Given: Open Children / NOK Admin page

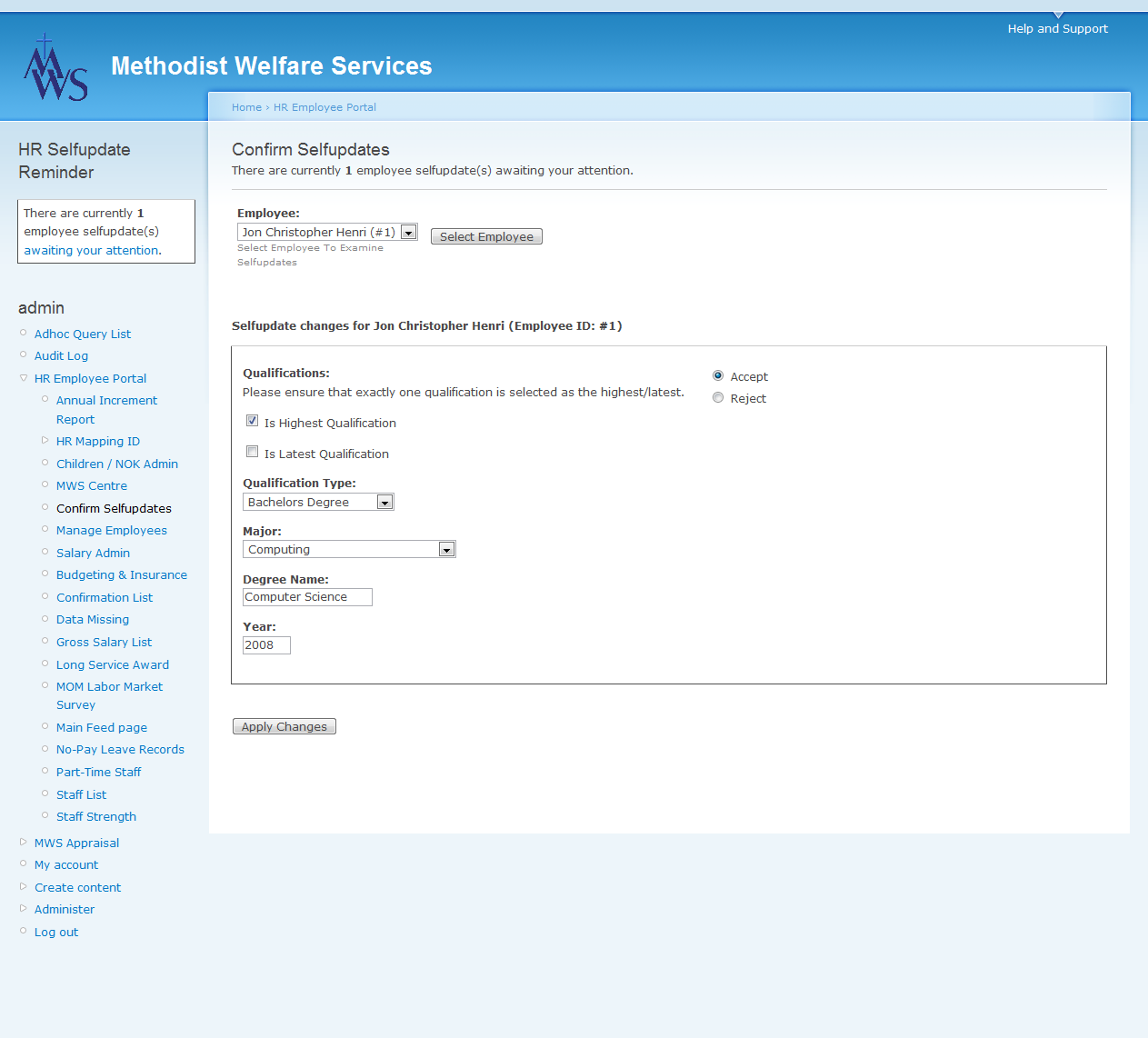Looking at the screenshot, I should 117,464.
